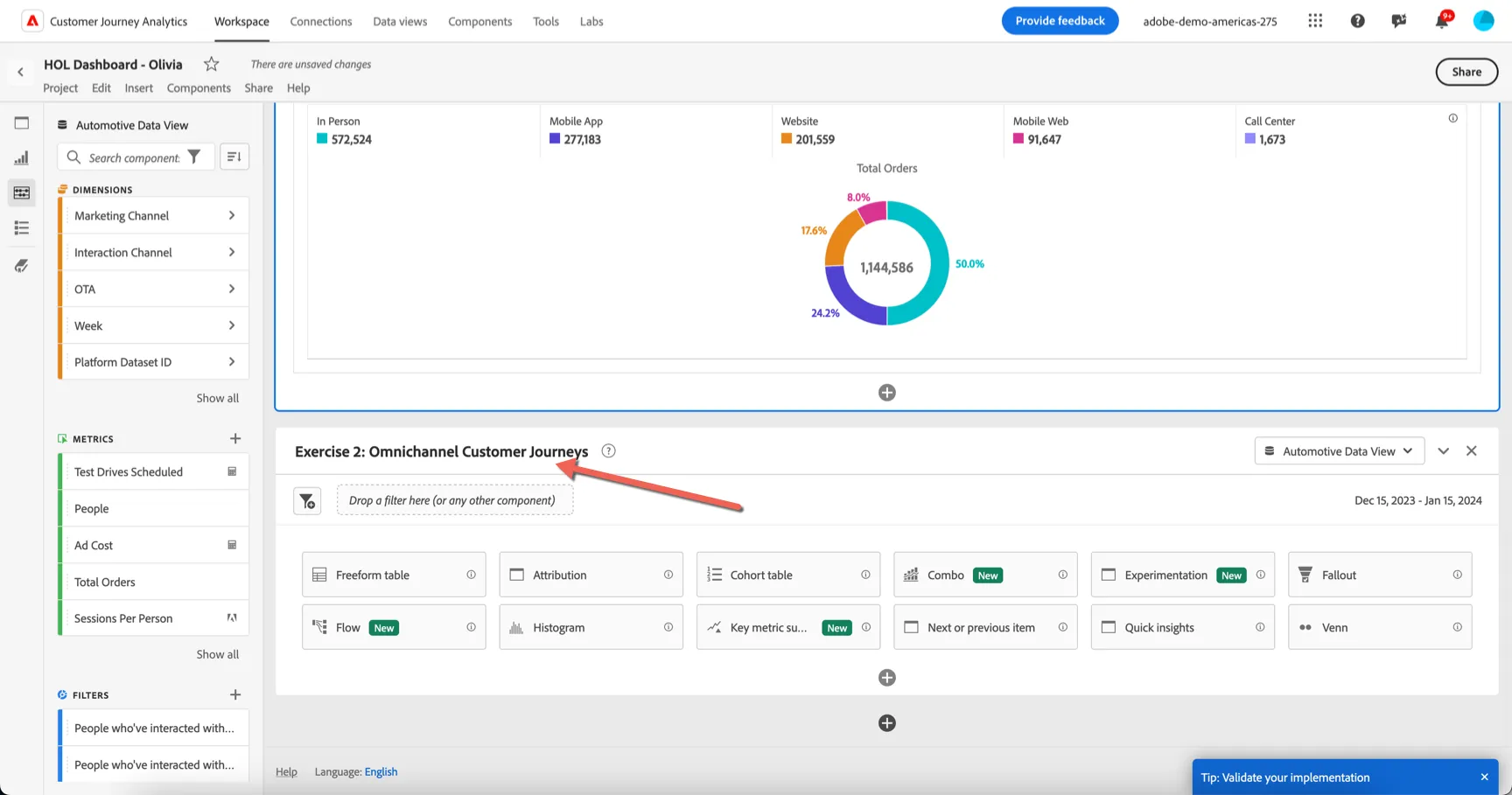
Task: Select the Freeform table visualization
Action: [394, 575]
